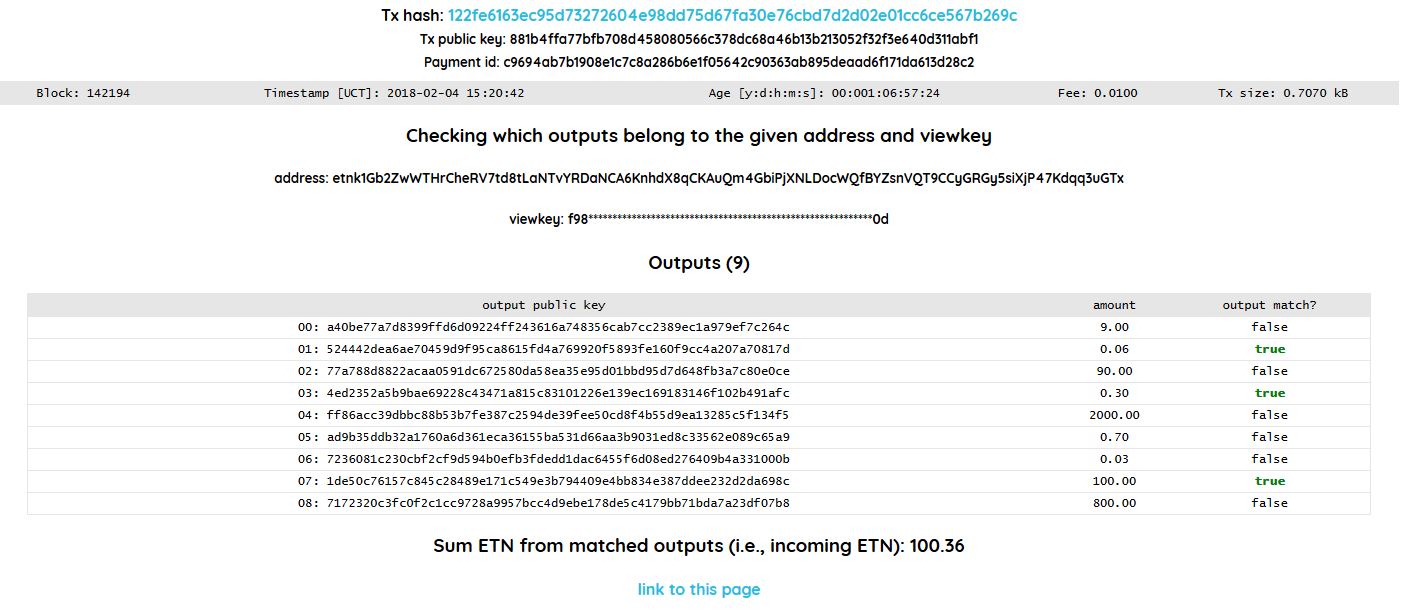1417x614 pixels.
Task: Click the Timestamp 2018-02-04 field
Action: 394,93
